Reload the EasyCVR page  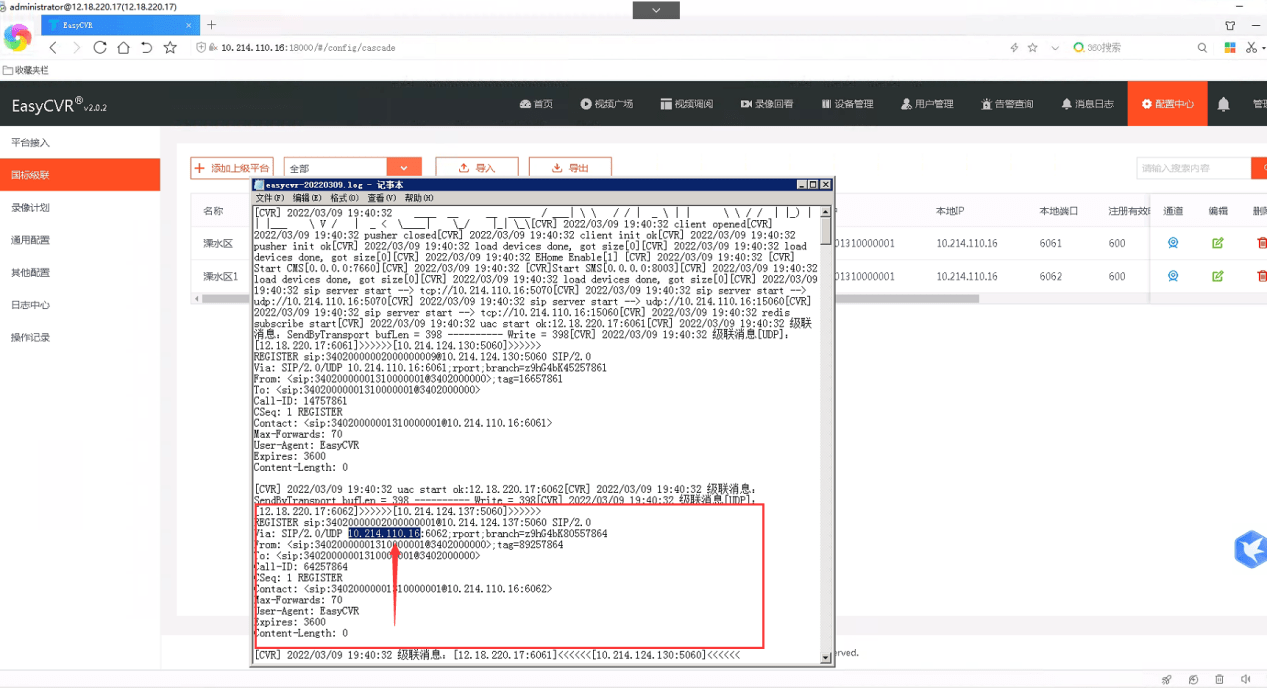[x=100, y=47]
